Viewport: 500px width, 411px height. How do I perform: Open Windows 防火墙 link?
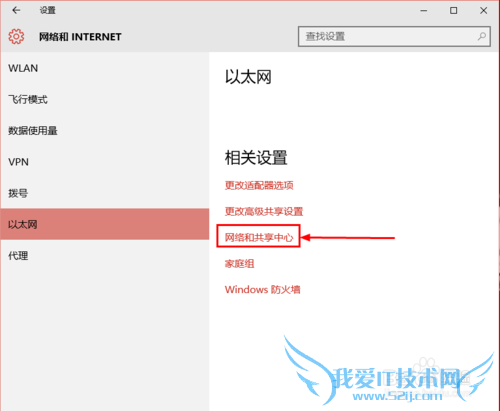tap(262, 289)
